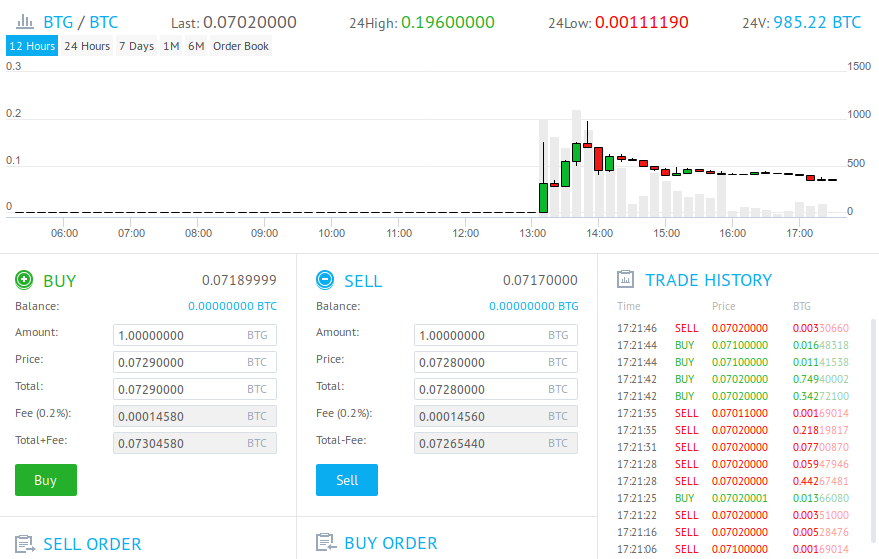Focus the Sell Price input field

click(496, 362)
